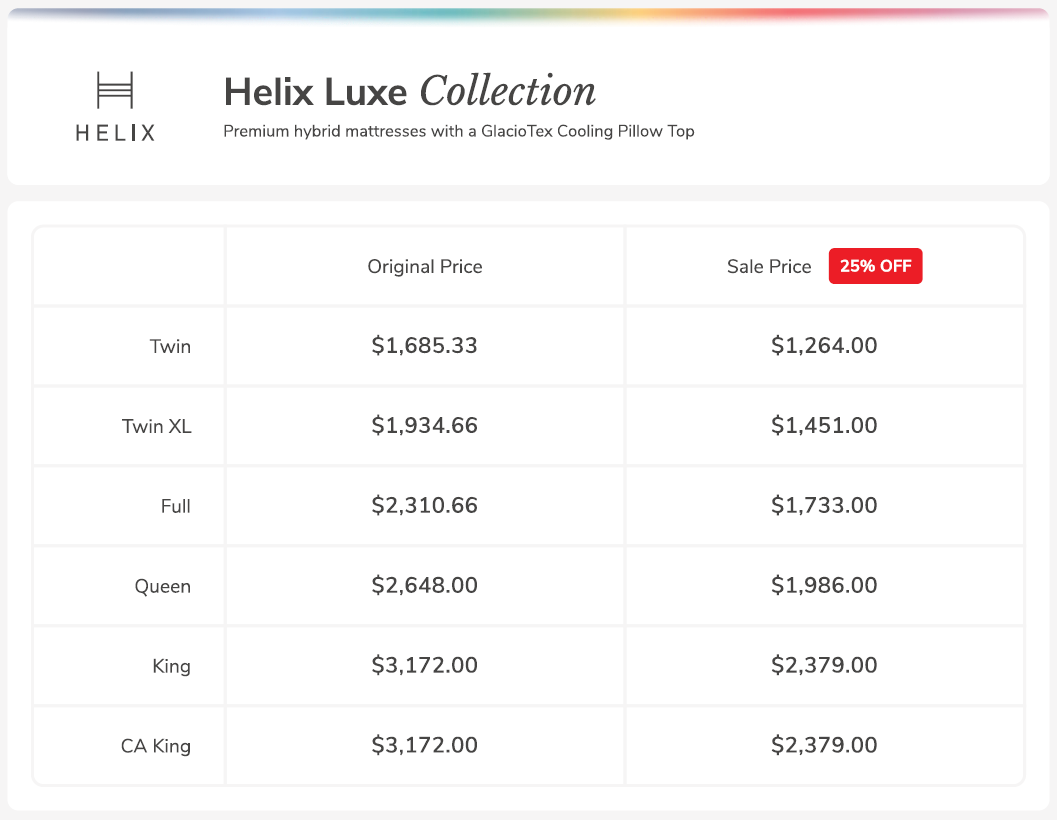
Task: Click the GlacioTex Cooling Pillow Top subtitle
Action: (458, 131)
